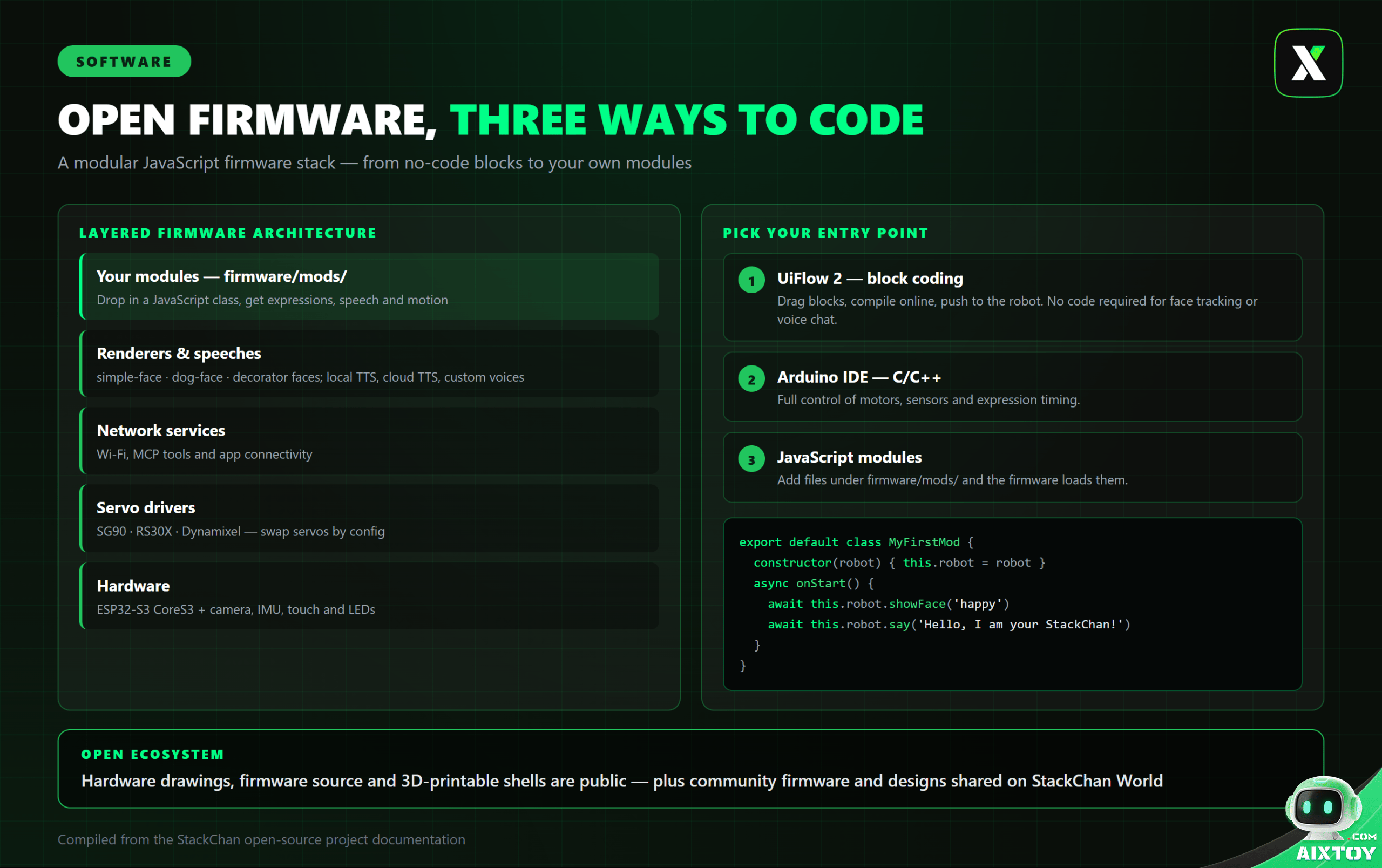
Task: Click the 'A modular JavaScript firmware stack' subtitle
Action: pyautogui.click(x=374, y=162)
